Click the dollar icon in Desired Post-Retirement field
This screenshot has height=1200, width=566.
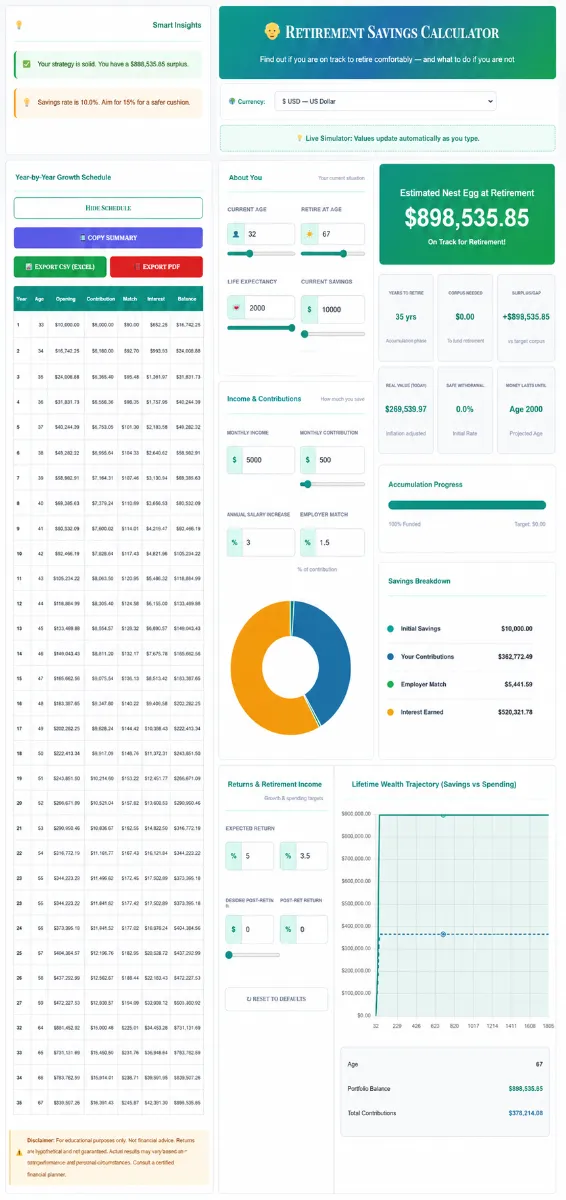[235, 929]
